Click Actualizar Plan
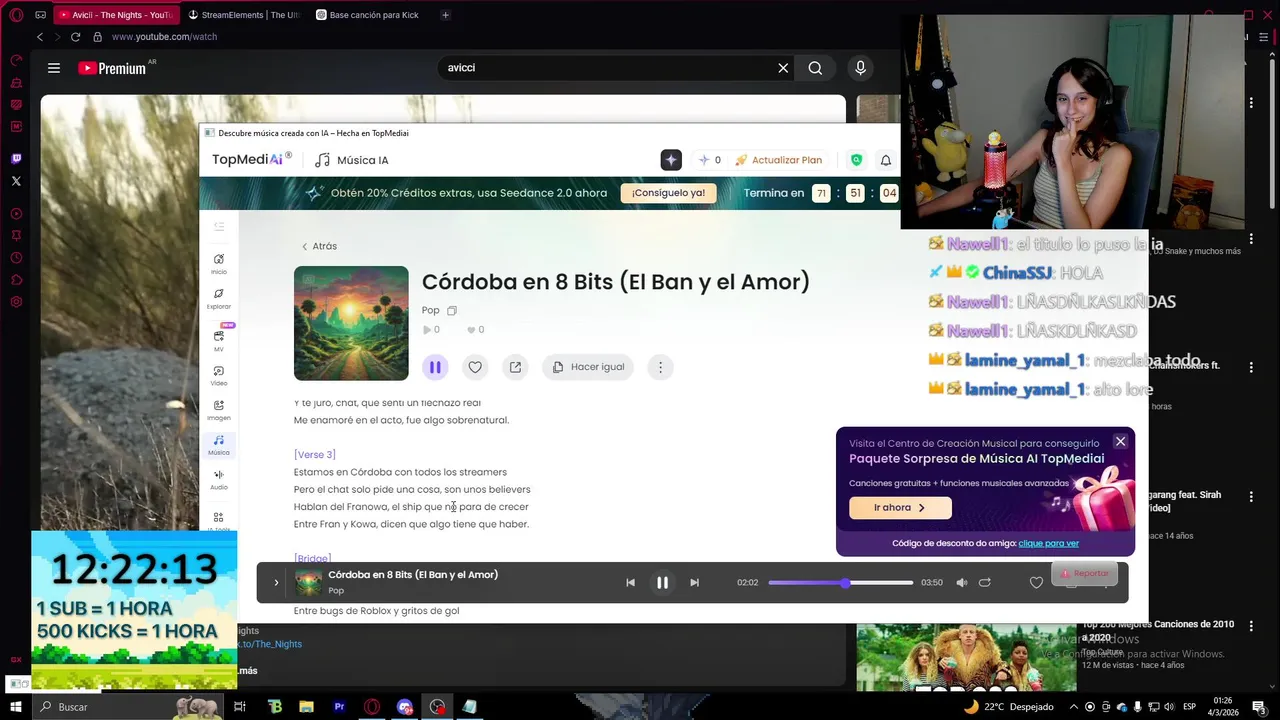The height and width of the screenshot is (720, 1280). 779,160
